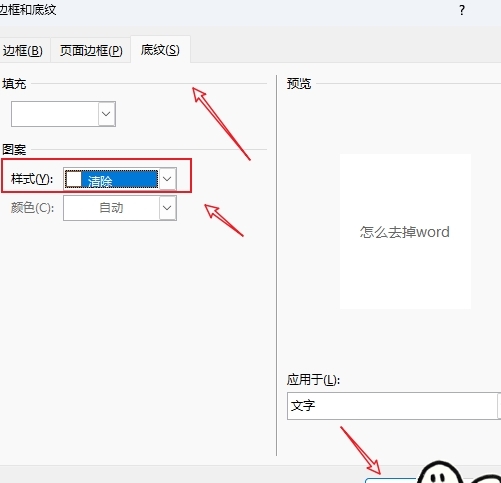Viewport: 501px width, 483px height.
Task: Click the 预览 section heading
Action: coord(299,83)
